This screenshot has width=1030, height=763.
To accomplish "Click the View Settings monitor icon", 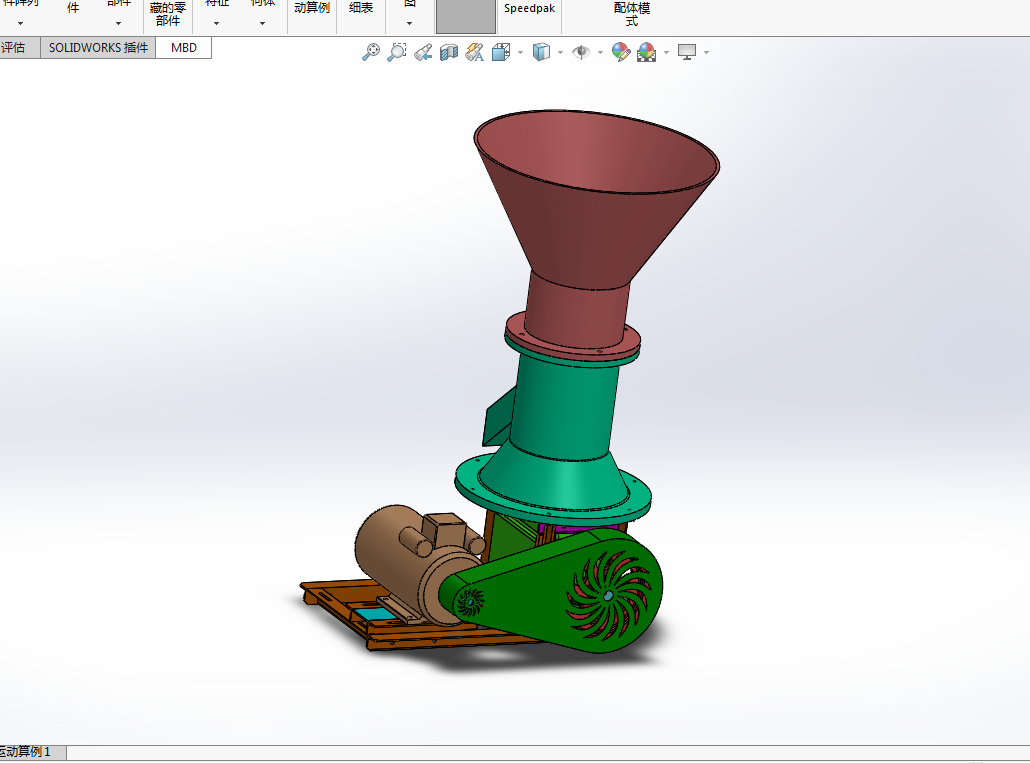I will 687,52.
